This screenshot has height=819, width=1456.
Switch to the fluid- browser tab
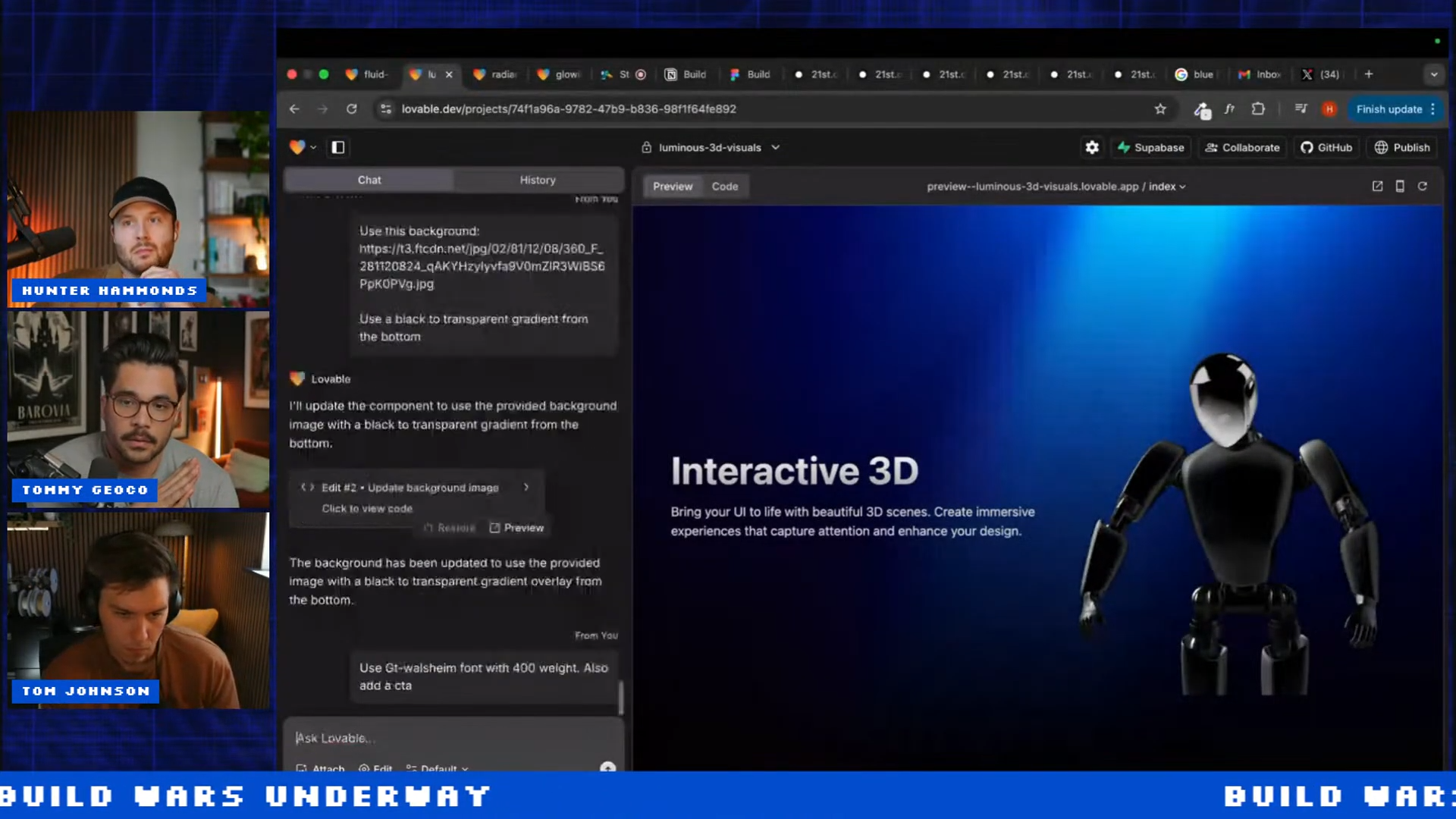click(368, 74)
